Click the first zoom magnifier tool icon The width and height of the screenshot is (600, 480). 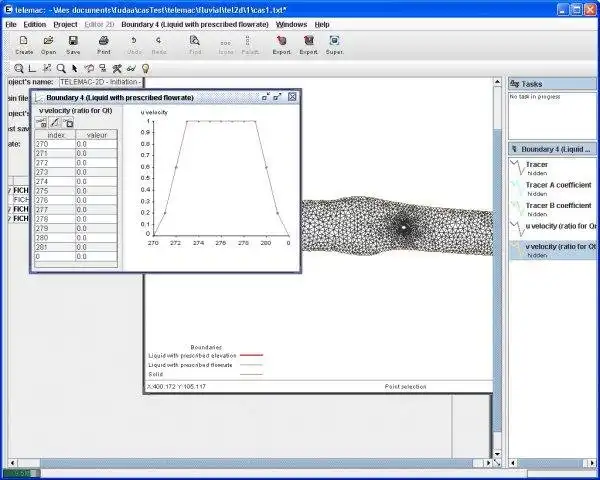click(18, 69)
